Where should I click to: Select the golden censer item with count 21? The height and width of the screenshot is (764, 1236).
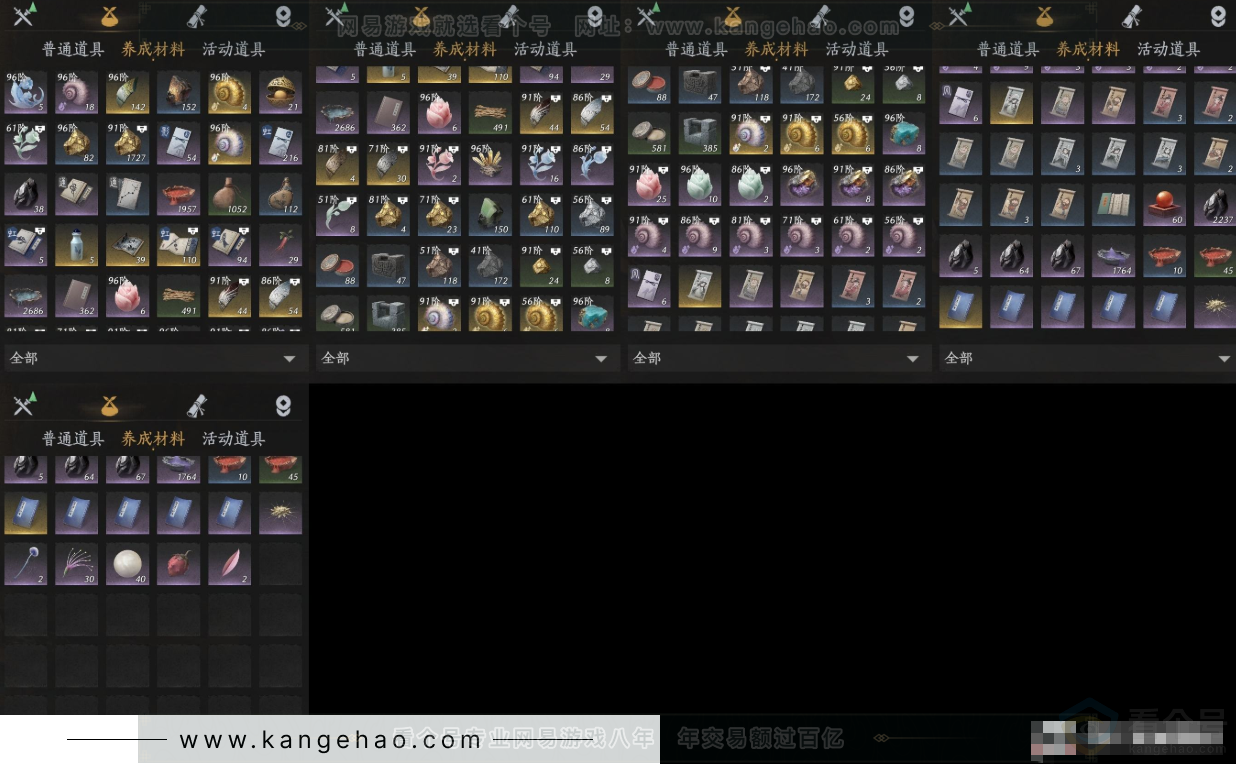coord(280,92)
